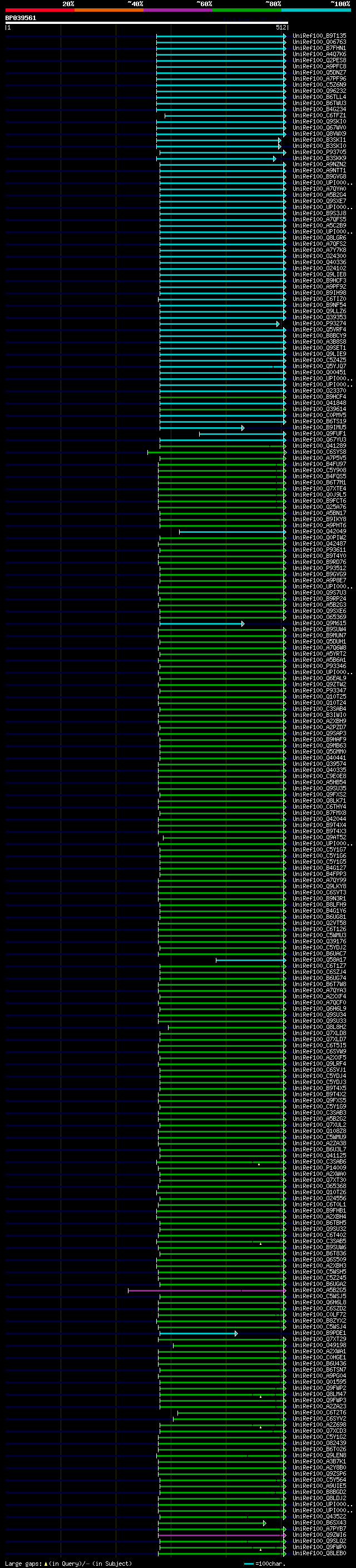Click the short cyan bar for UniRef100_B9PDE1

(x=199, y=1334)
